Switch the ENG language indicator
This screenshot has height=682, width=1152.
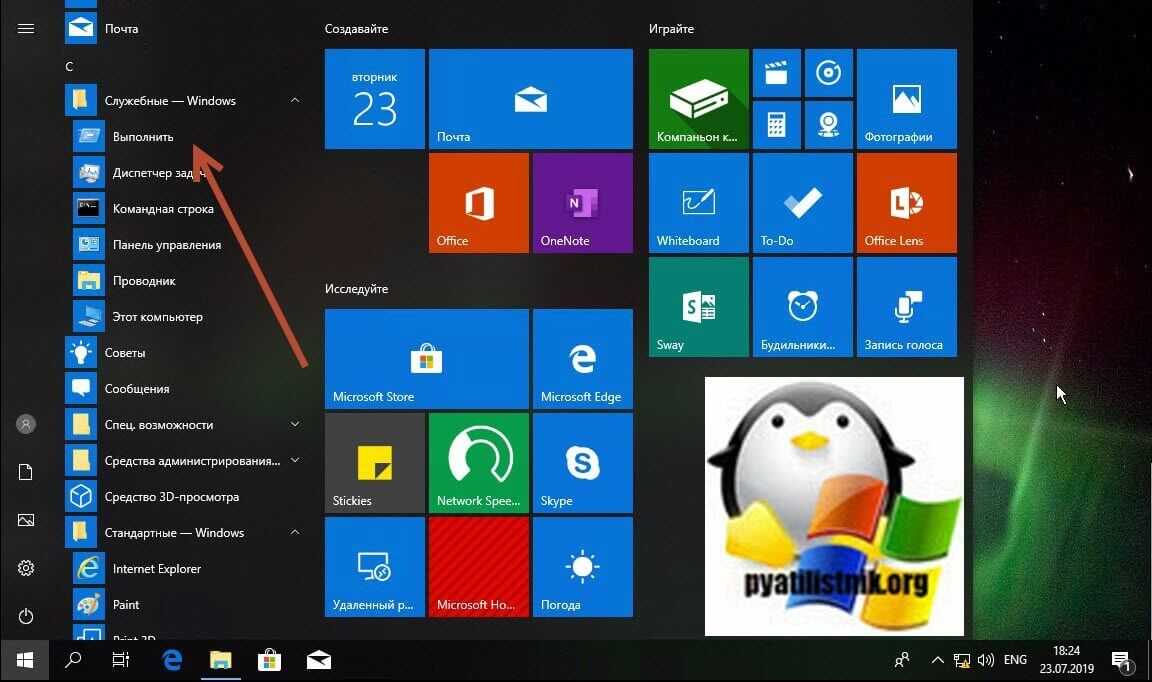point(1015,660)
